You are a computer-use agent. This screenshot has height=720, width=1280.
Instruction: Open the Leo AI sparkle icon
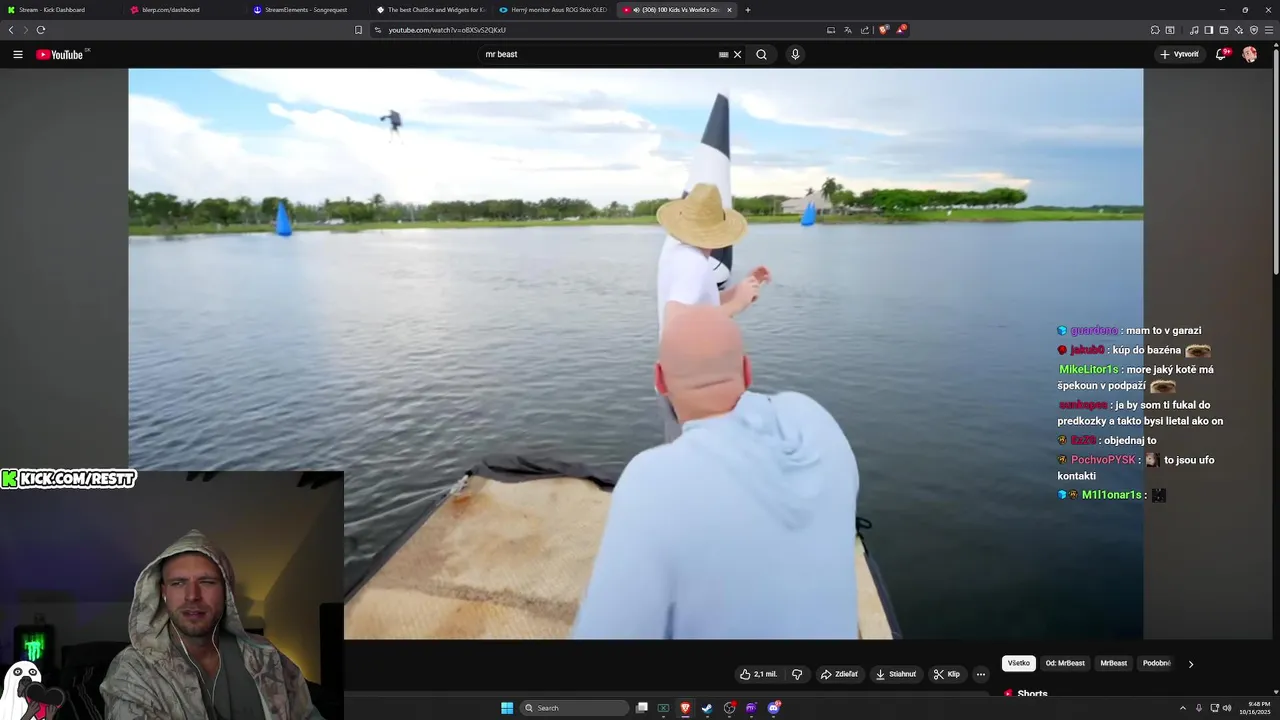(1238, 30)
